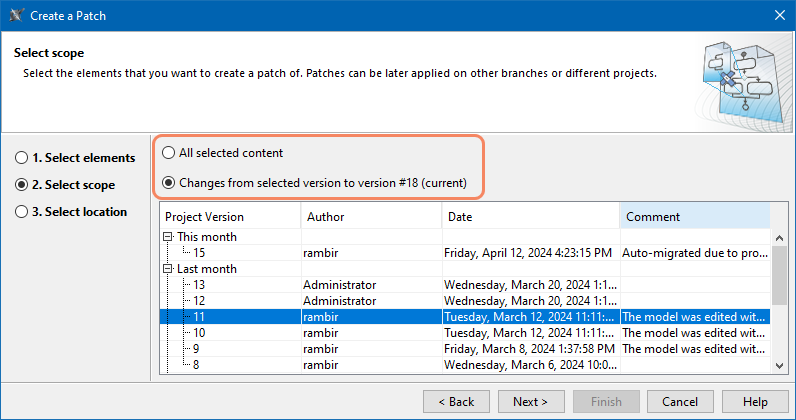Sort by the Project Version column header
796x420 pixels.
[x=230, y=217]
